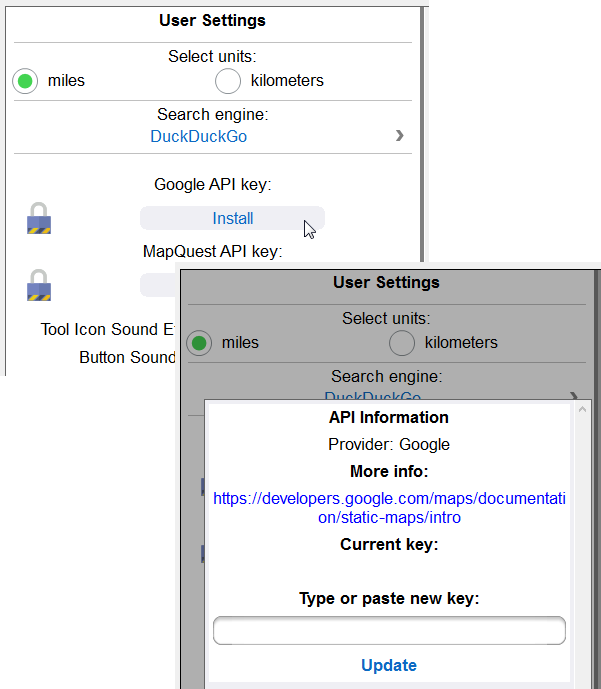Open DuckDuckGo search engine selector in upper panel
The image size is (601, 689).
point(198,136)
